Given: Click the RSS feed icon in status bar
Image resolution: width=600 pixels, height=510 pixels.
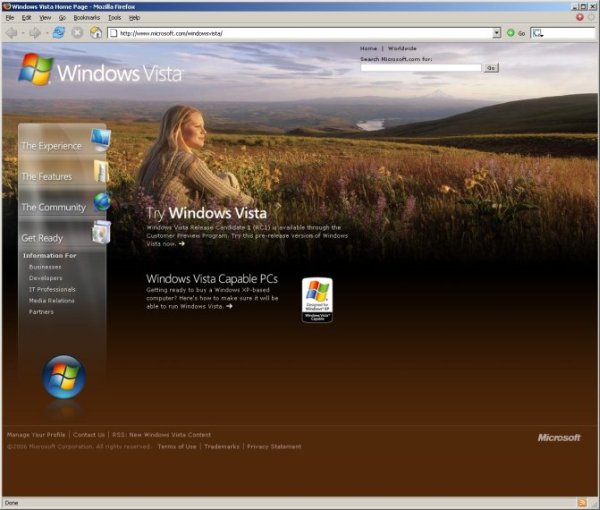Looking at the screenshot, I should click(x=582, y=503).
